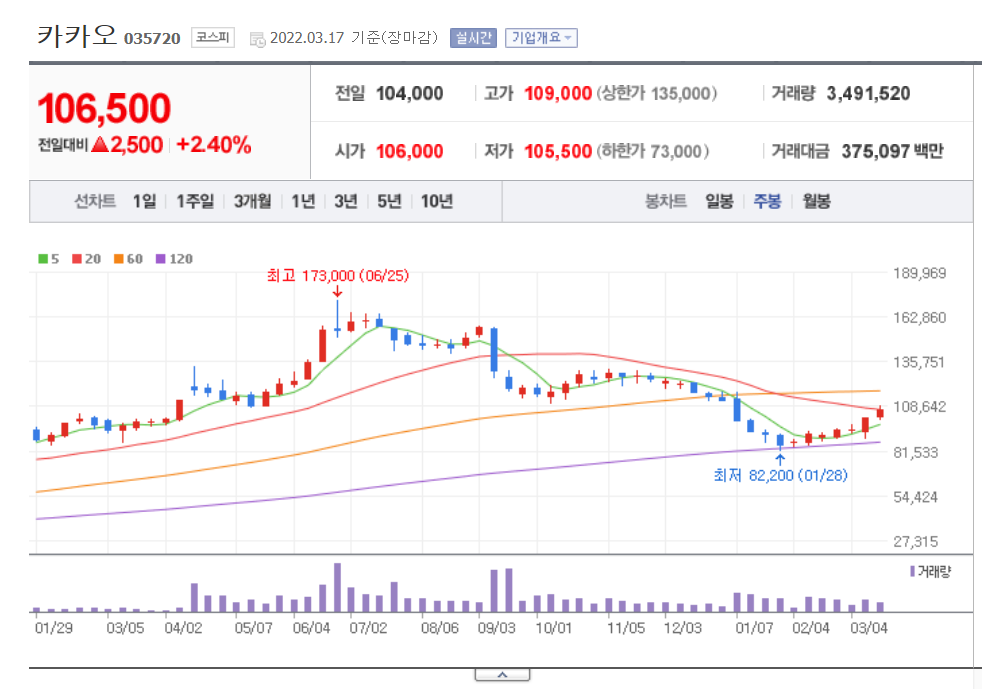982x689 pixels.
Task: Click the 06/04 date axis label
Action: 311,628
